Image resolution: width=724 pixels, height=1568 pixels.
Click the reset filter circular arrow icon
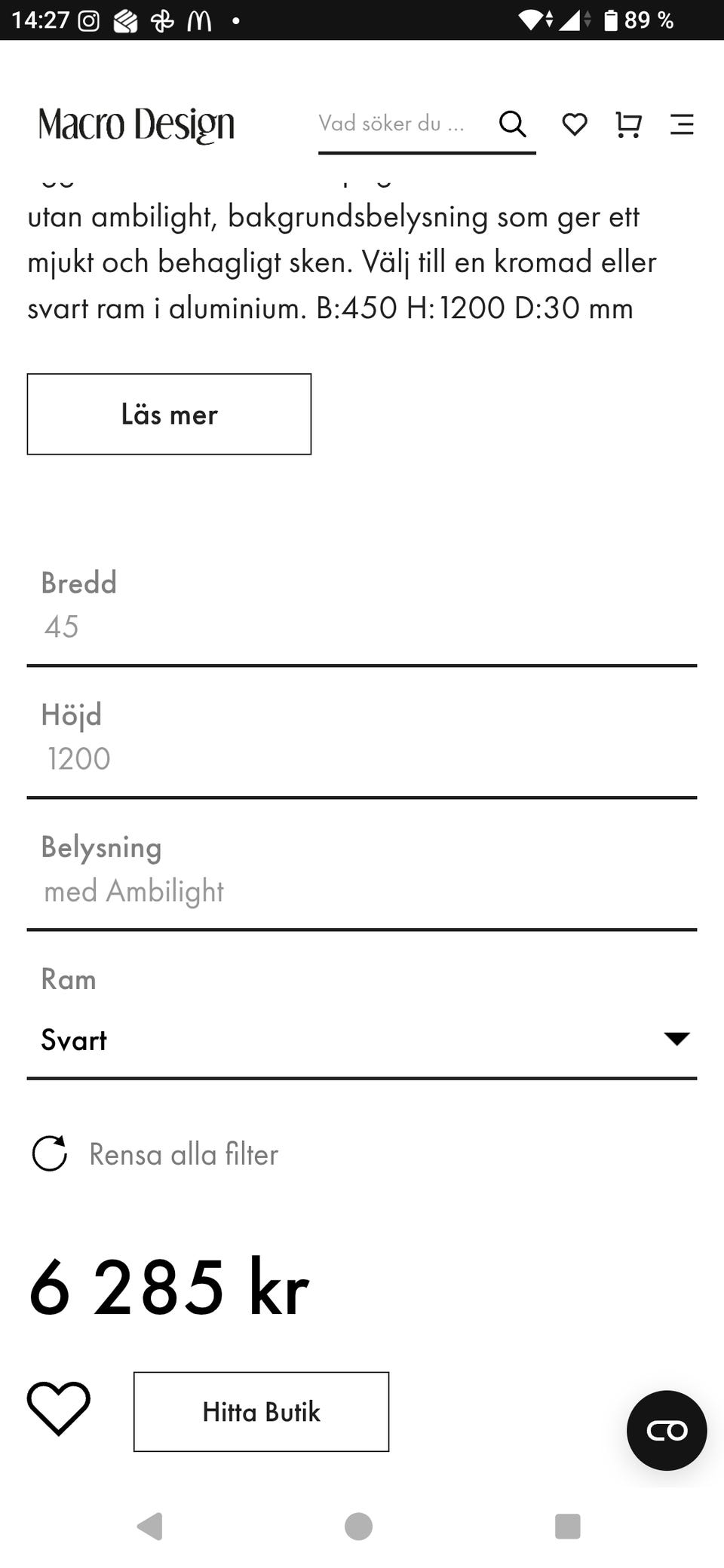[x=50, y=1154]
